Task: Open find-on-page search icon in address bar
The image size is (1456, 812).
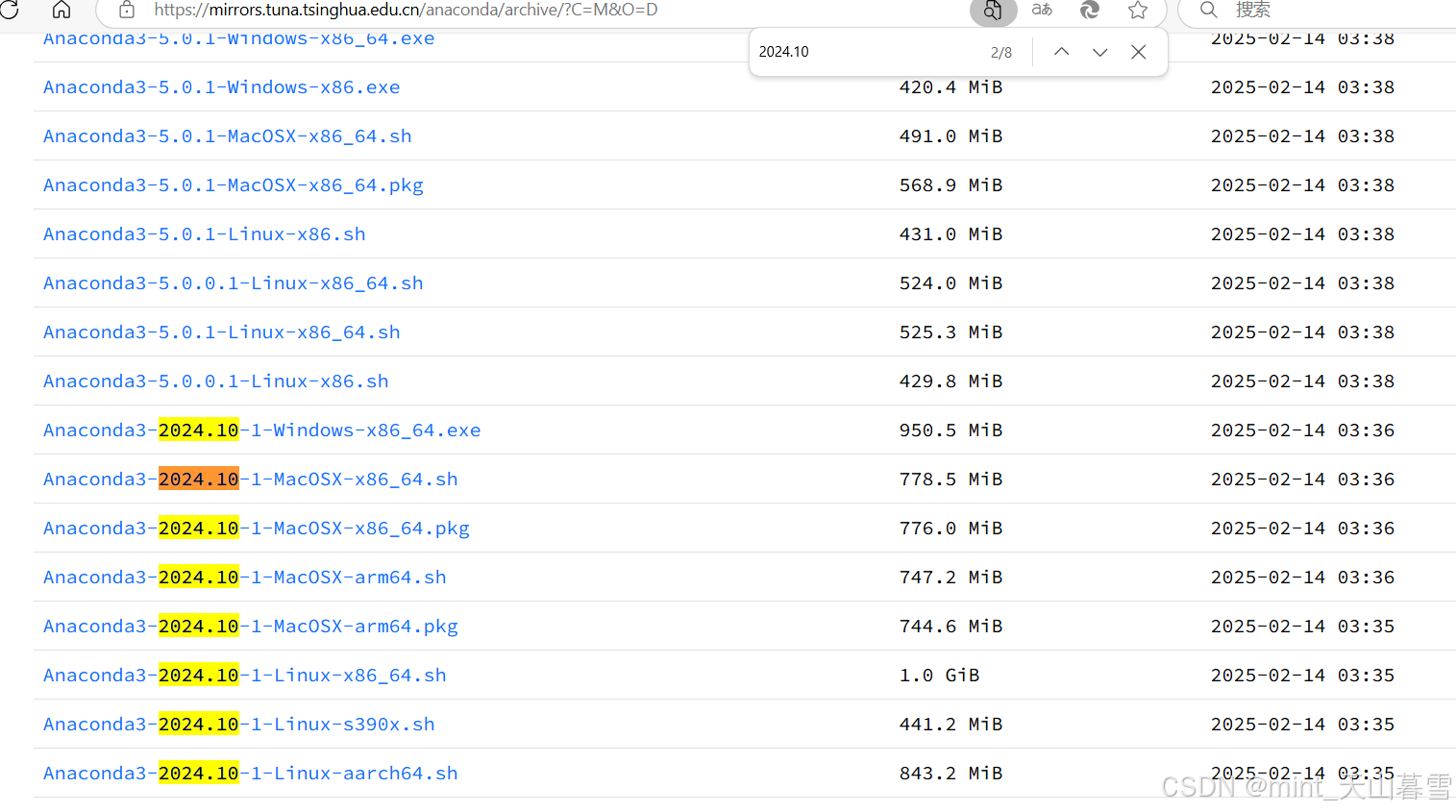Action: tap(993, 11)
